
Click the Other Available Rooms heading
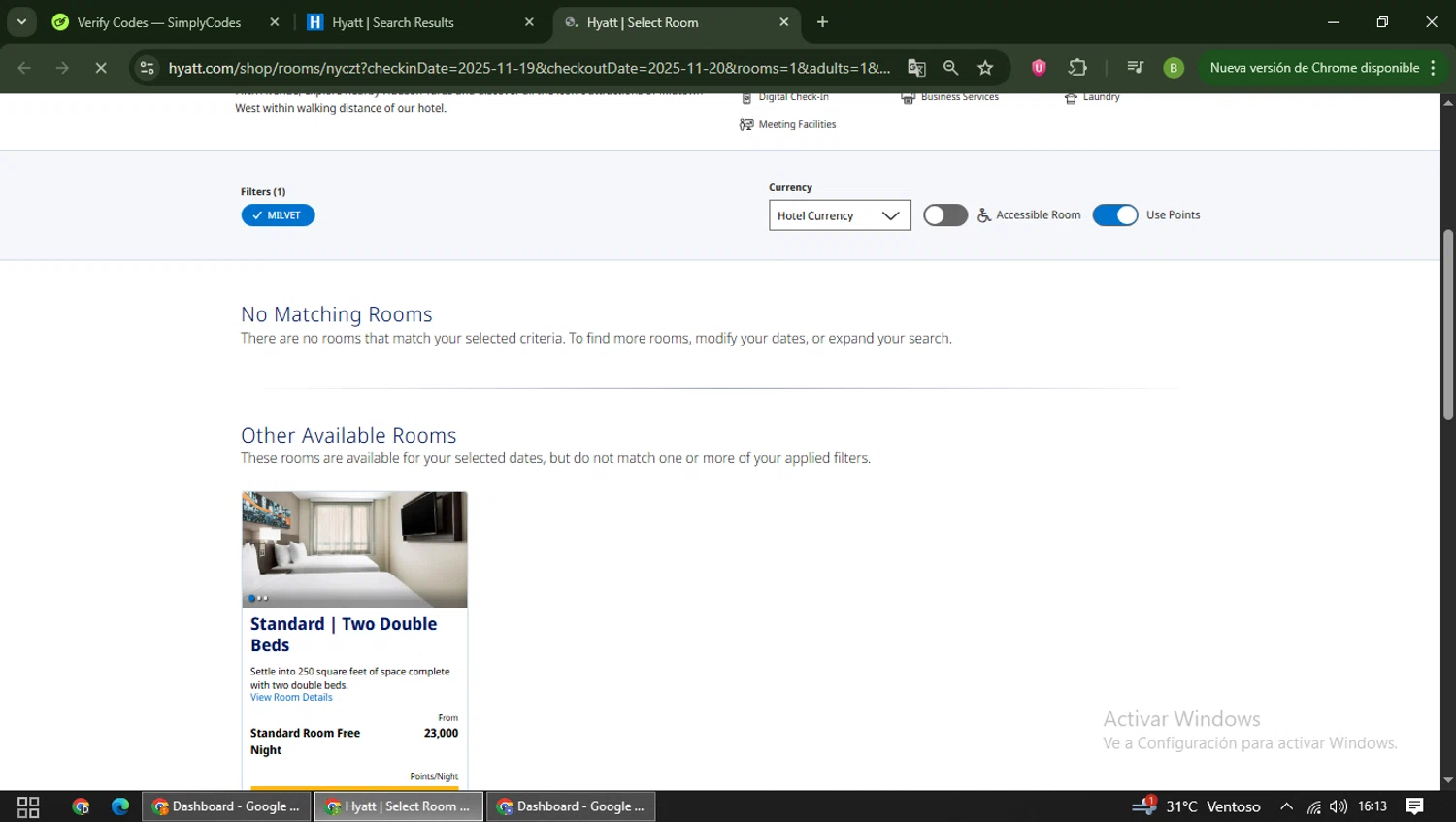coord(348,435)
